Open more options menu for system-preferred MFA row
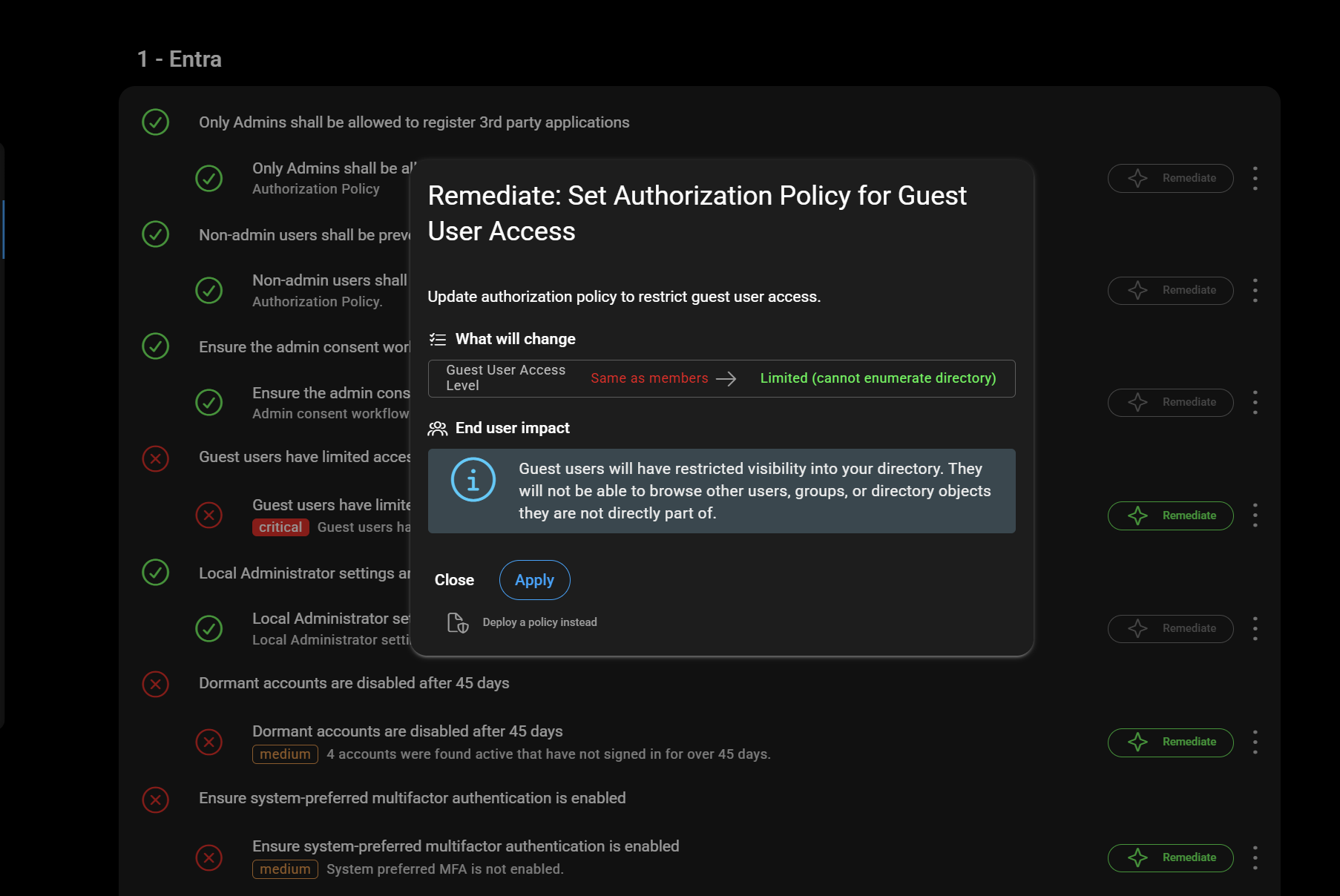This screenshot has width=1340, height=896. coord(1255,857)
